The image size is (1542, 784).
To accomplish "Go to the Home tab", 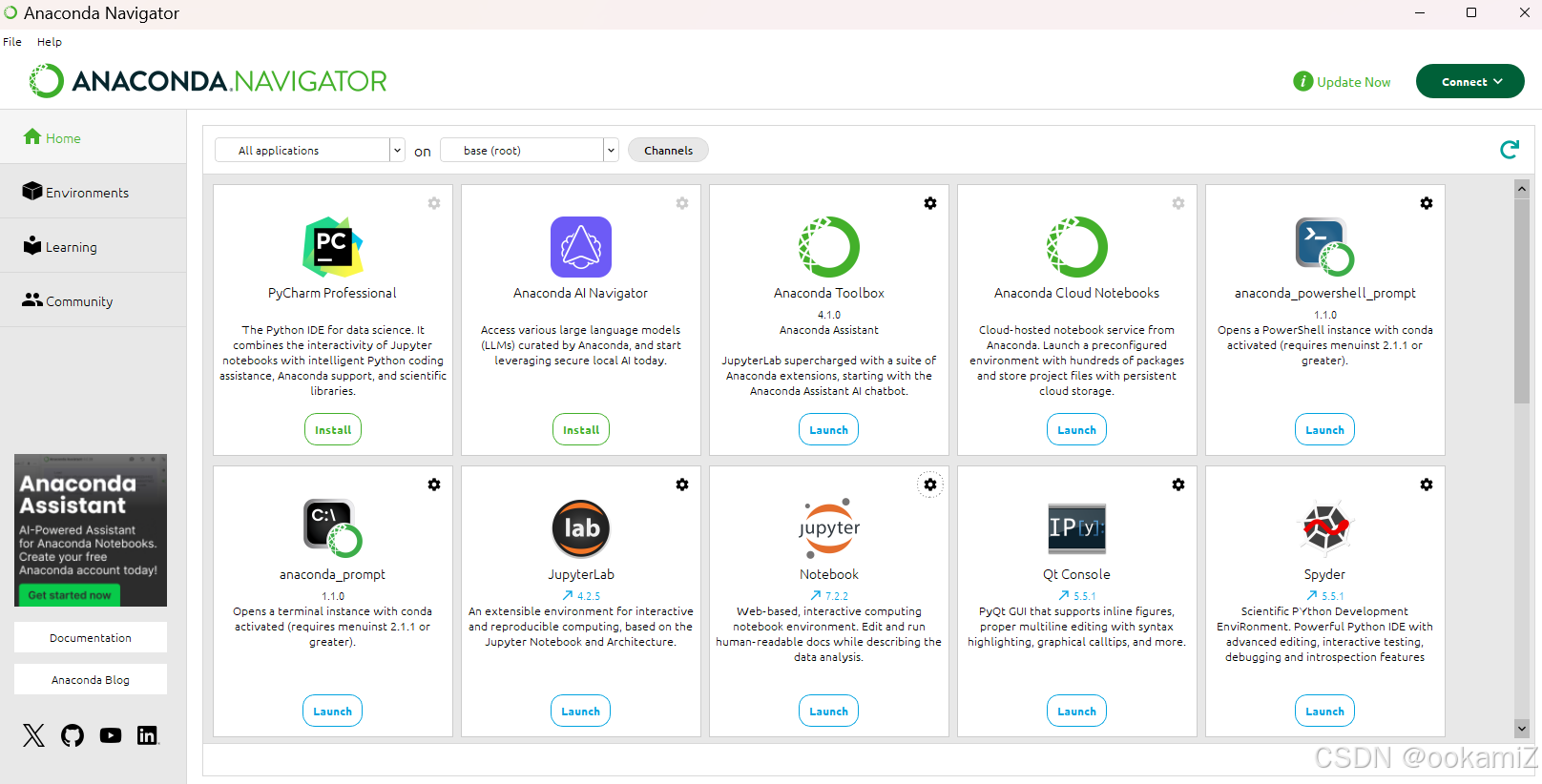I will (94, 137).
